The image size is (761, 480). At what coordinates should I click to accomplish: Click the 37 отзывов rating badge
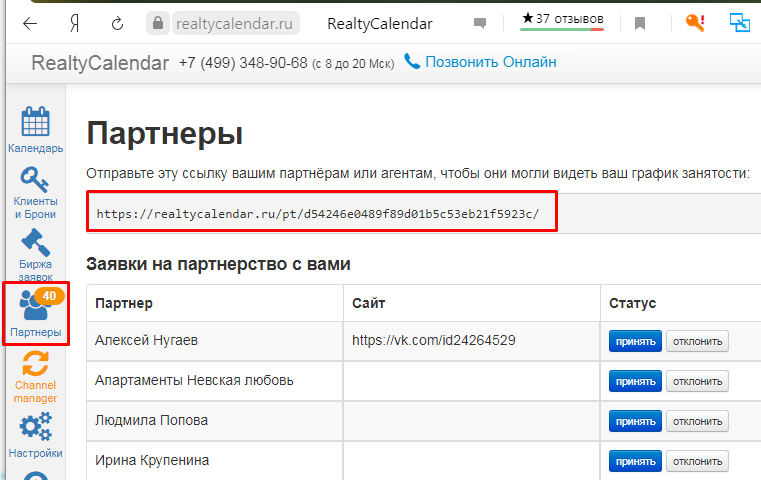562,19
